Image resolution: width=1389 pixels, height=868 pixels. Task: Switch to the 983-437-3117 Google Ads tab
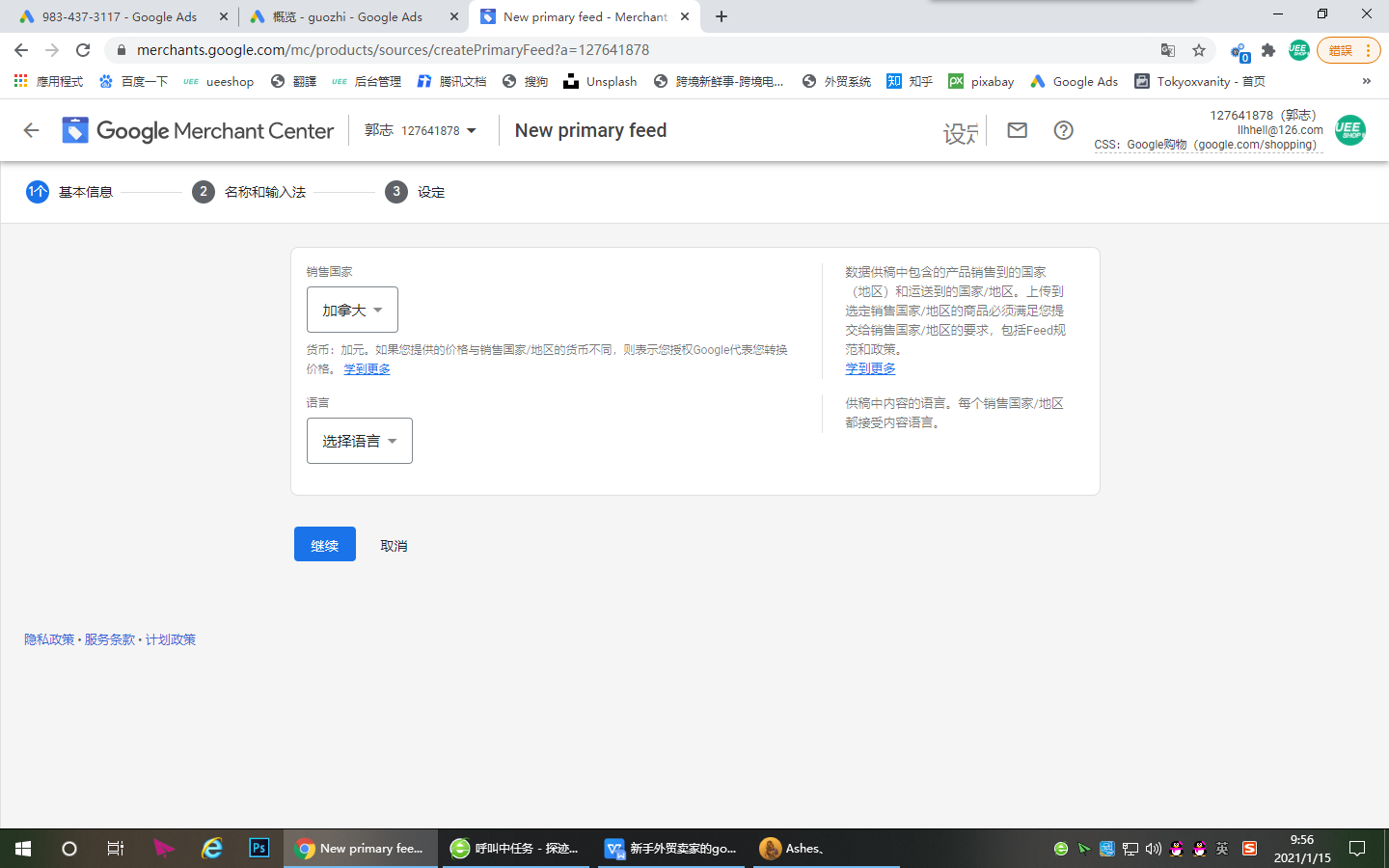click(x=119, y=16)
